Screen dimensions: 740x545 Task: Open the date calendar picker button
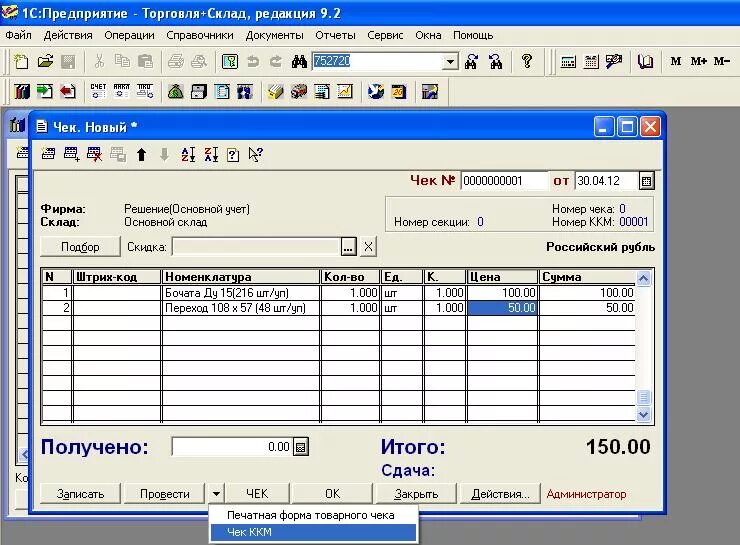[647, 181]
